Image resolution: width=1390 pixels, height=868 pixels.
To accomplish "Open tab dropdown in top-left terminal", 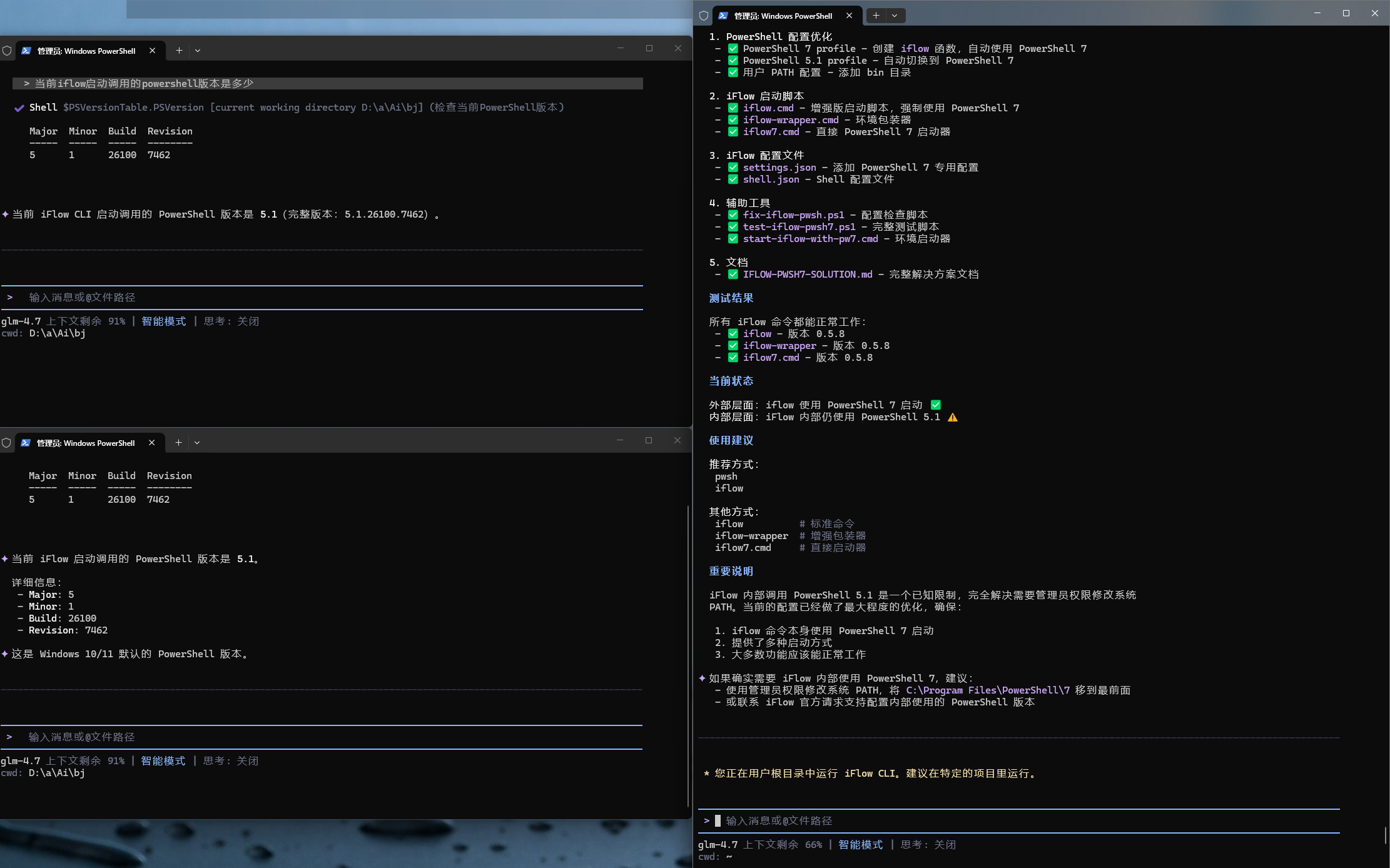I will (198, 51).
